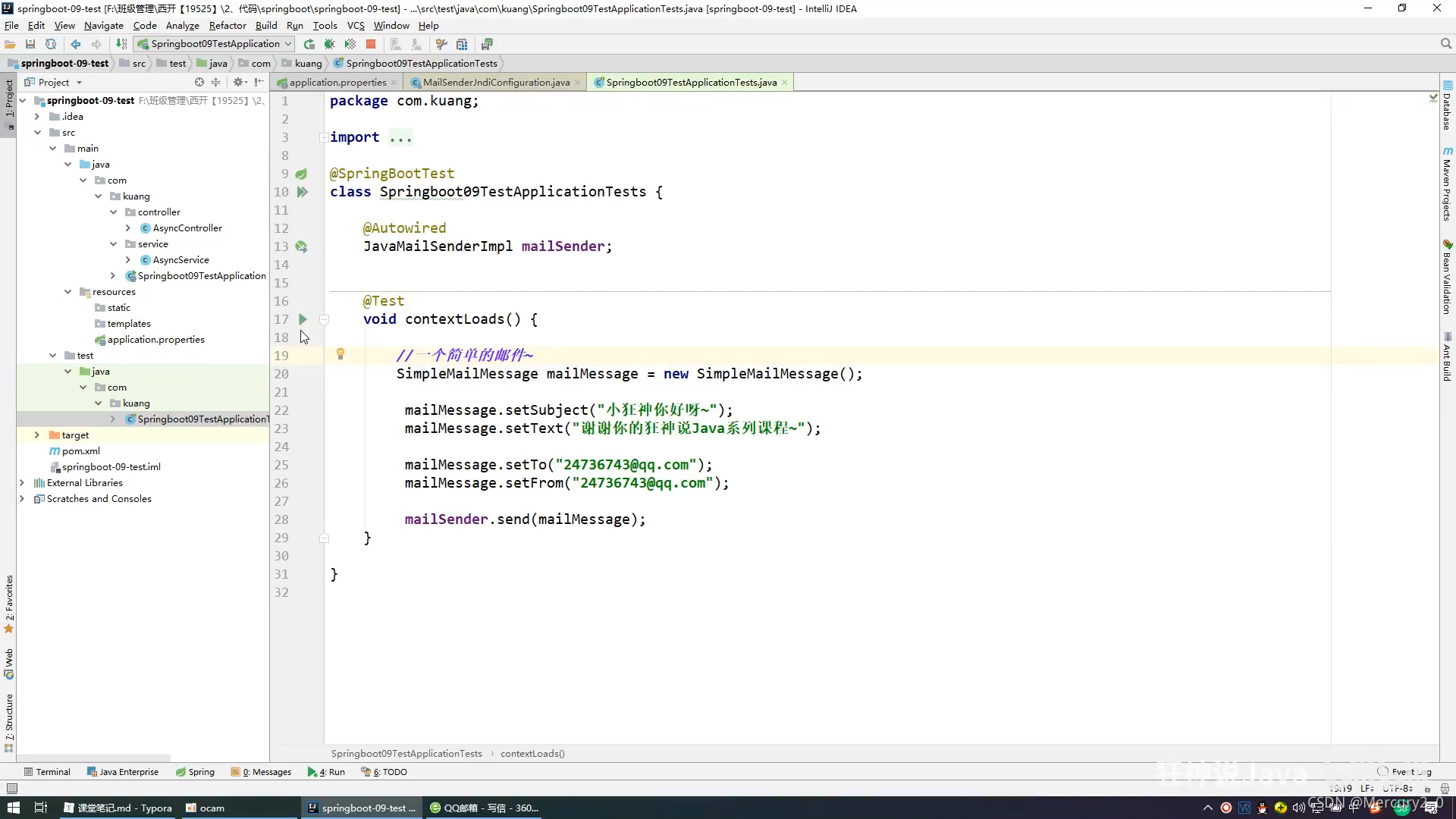
Task: Click the red Stop icon
Action: 371,44
